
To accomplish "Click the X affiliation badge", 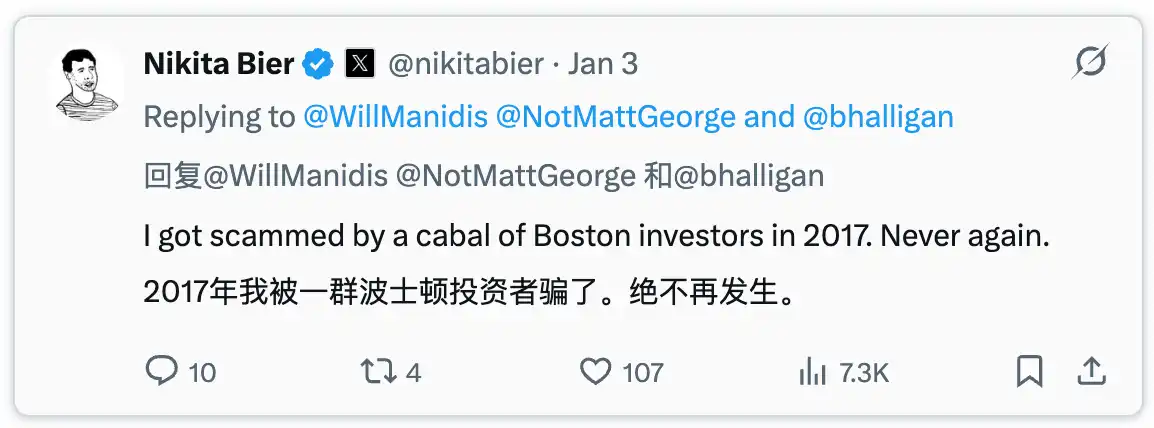I will [x=359, y=64].
